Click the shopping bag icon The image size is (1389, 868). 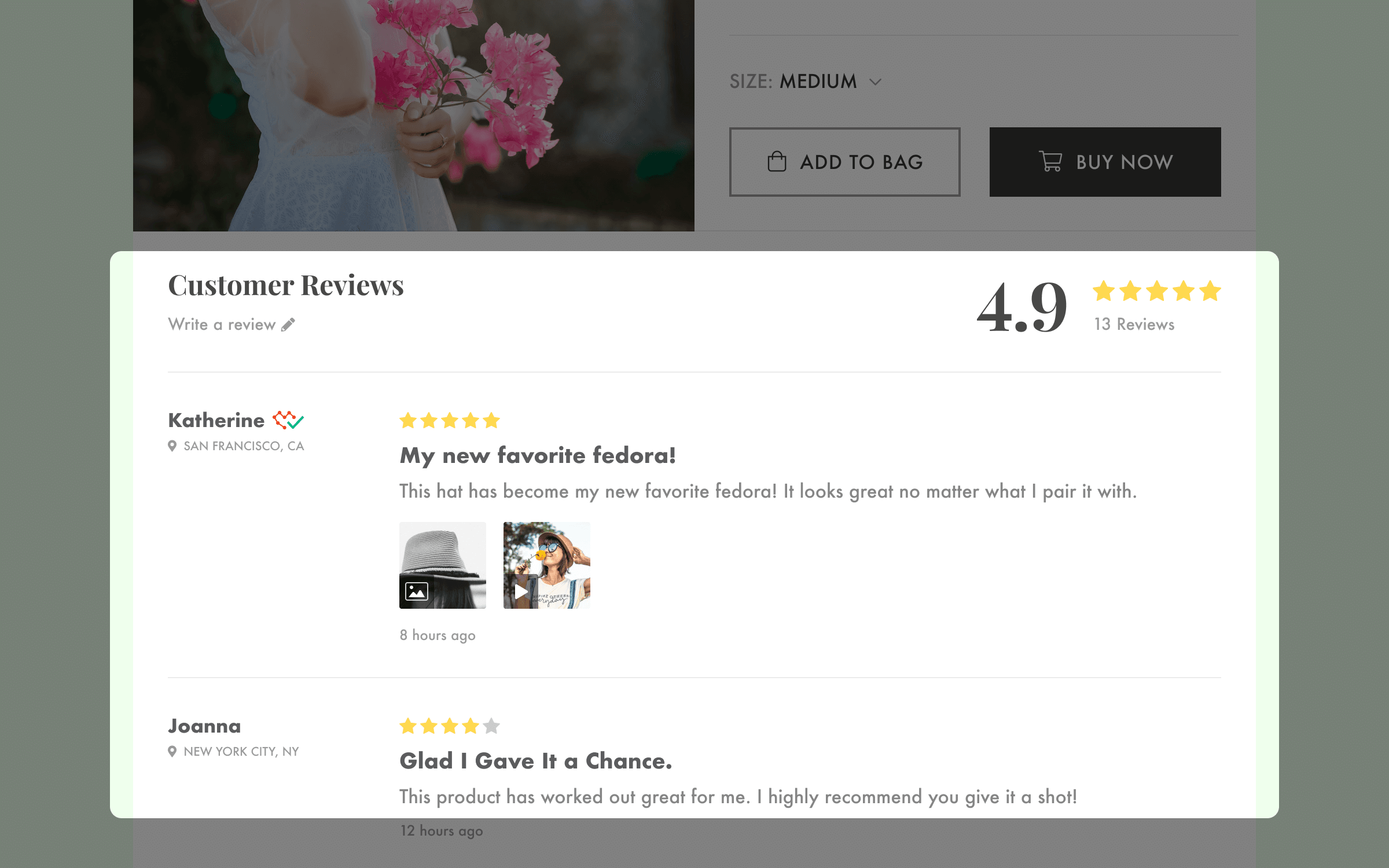(x=777, y=161)
